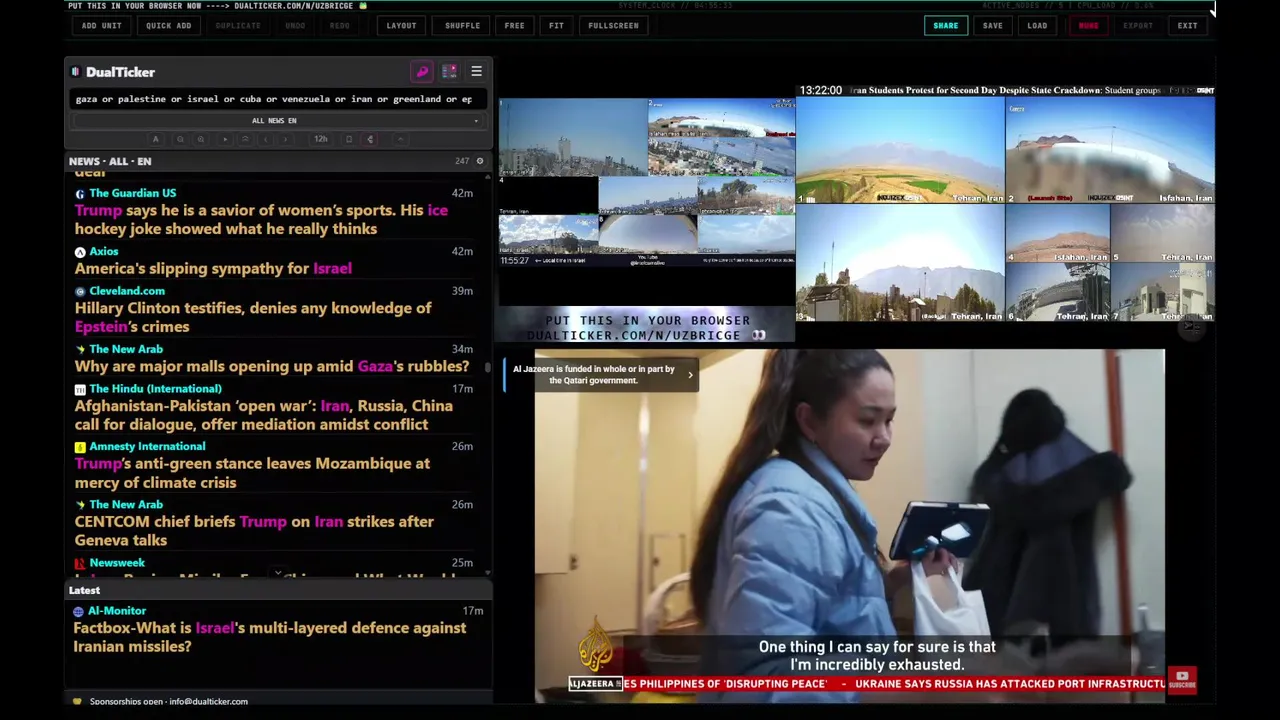Open The New Arab Gaza malls headline

pyautogui.click(x=272, y=366)
